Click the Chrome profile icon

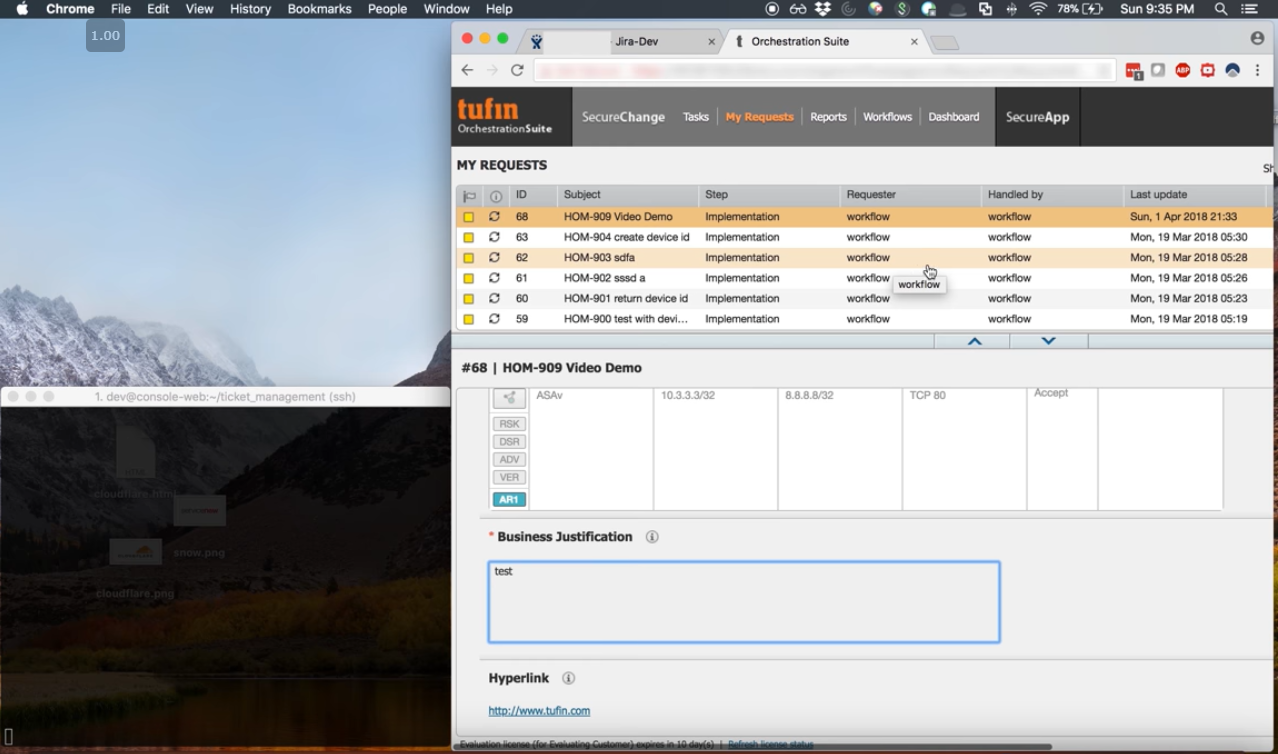[x=1257, y=38]
